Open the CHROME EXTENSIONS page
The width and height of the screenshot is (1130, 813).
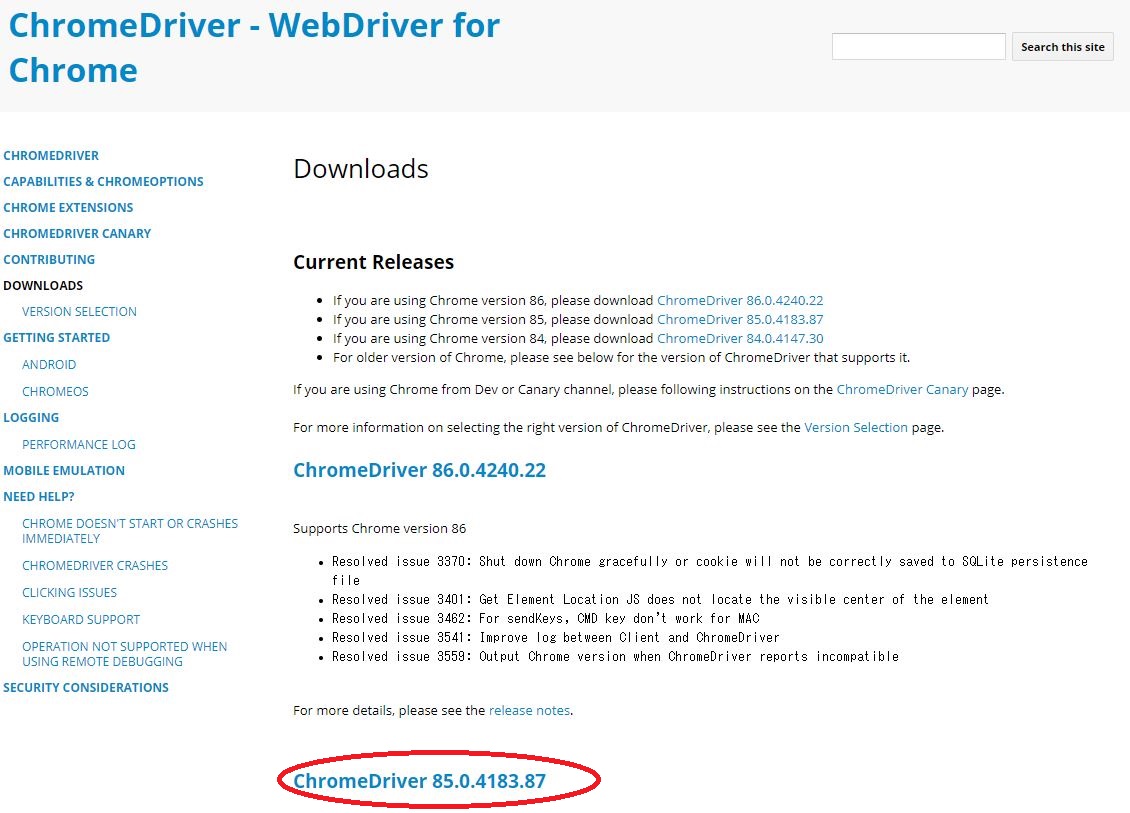[x=68, y=207]
